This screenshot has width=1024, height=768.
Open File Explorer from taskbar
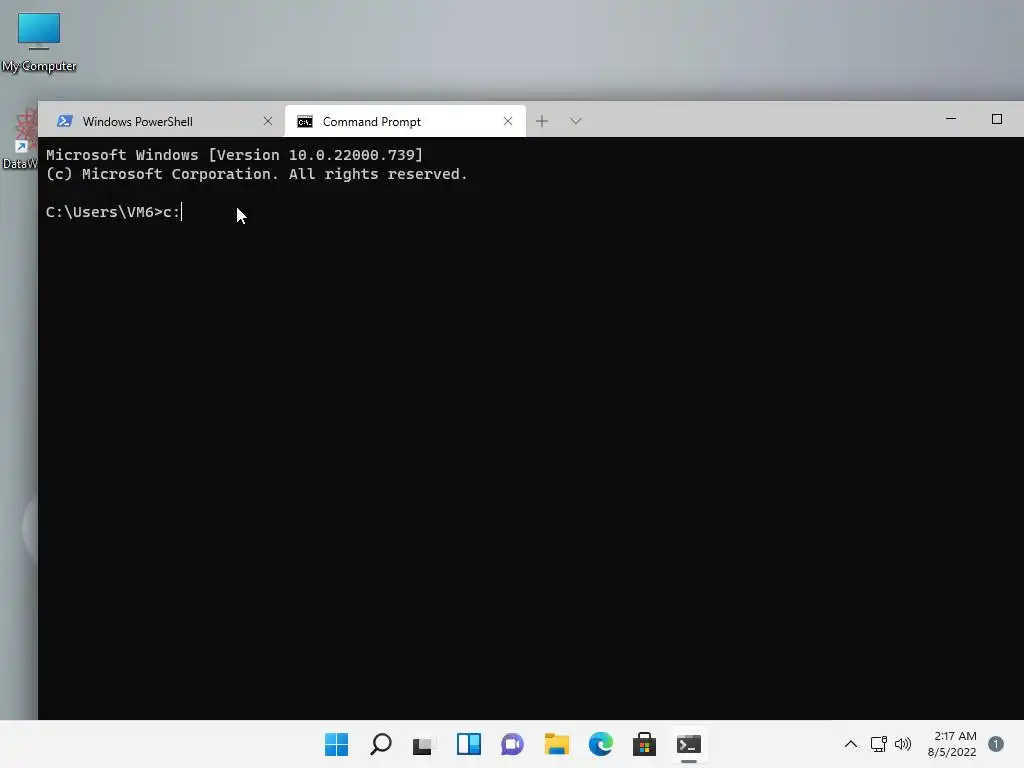557,744
